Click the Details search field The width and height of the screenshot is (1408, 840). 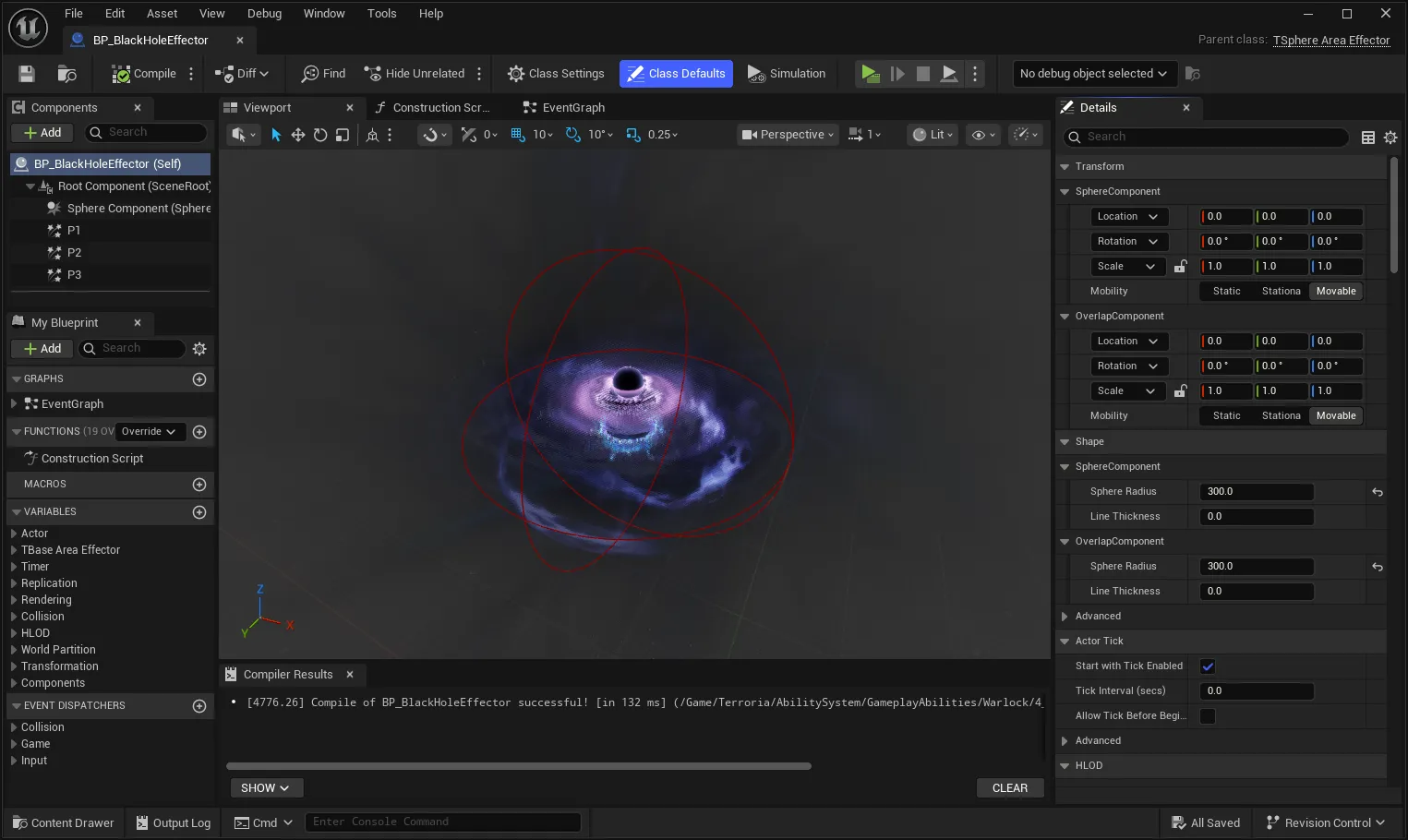[x=1206, y=138]
